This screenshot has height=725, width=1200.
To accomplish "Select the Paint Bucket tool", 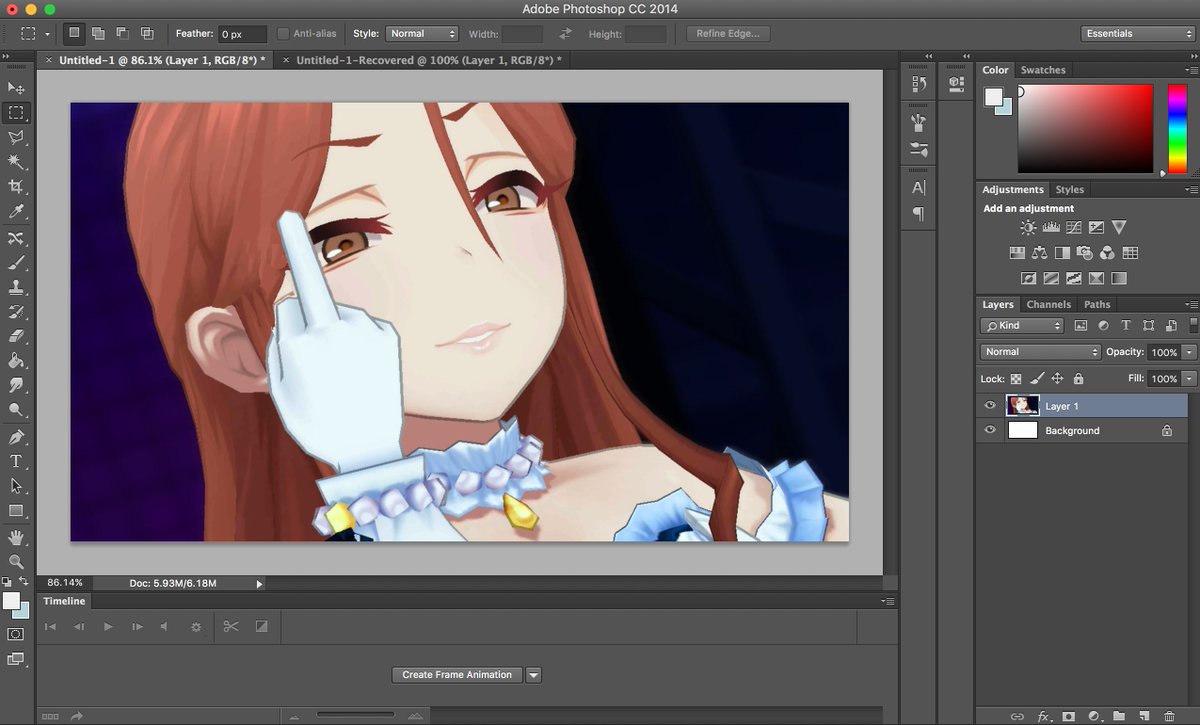I will click(x=16, y=361).
